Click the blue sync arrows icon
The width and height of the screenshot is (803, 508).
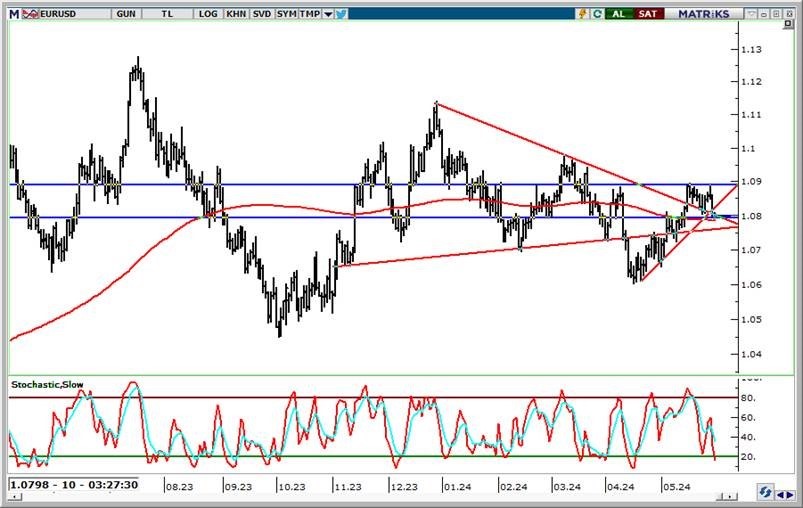(x=765, y=492)
